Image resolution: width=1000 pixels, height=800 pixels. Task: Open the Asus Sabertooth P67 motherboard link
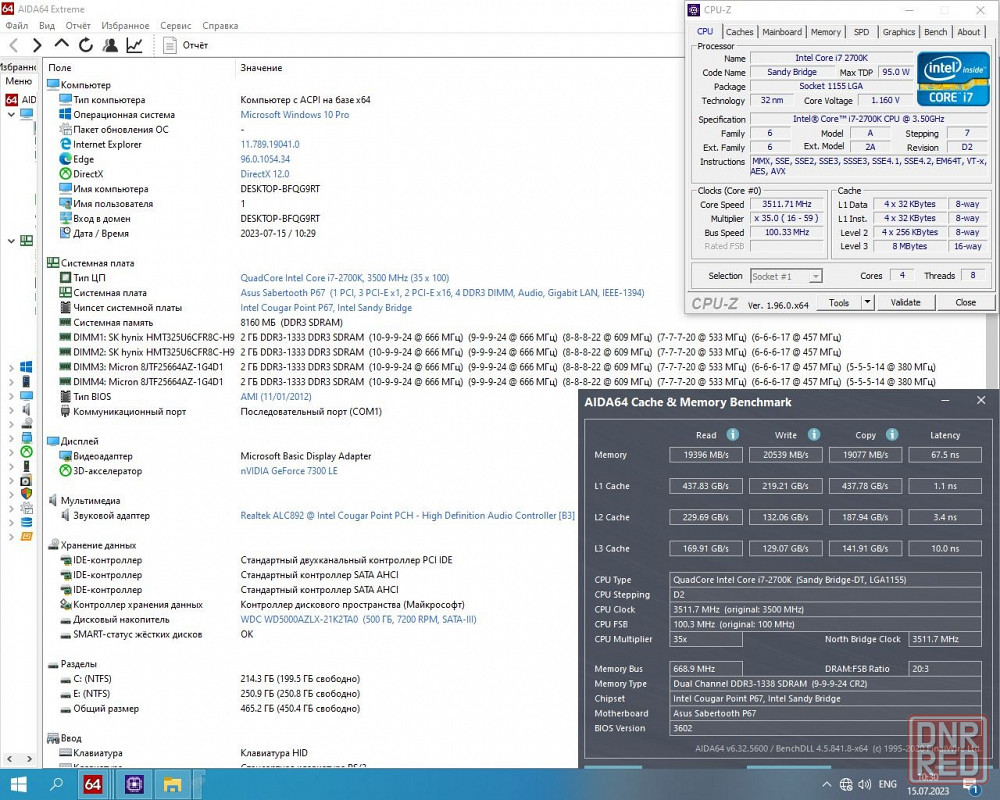(442, 293)
